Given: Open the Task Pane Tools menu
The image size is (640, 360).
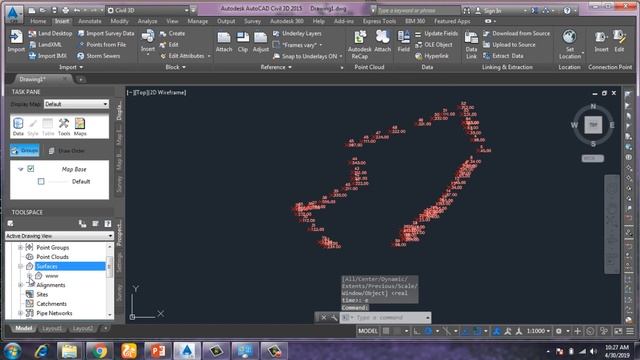Looking at the screenshot, I should point(64,126).
